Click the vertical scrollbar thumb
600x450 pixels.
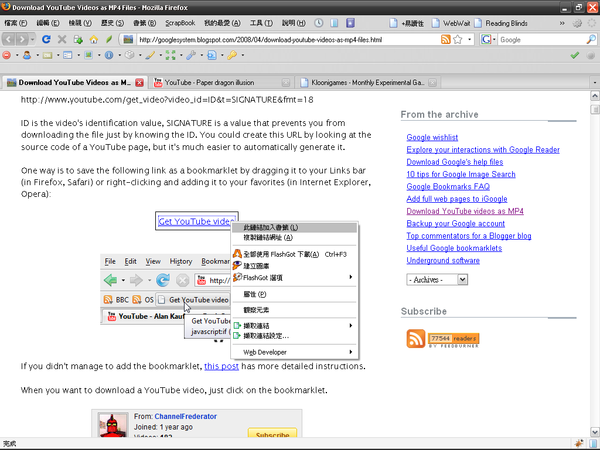click(x=595, y=110)
